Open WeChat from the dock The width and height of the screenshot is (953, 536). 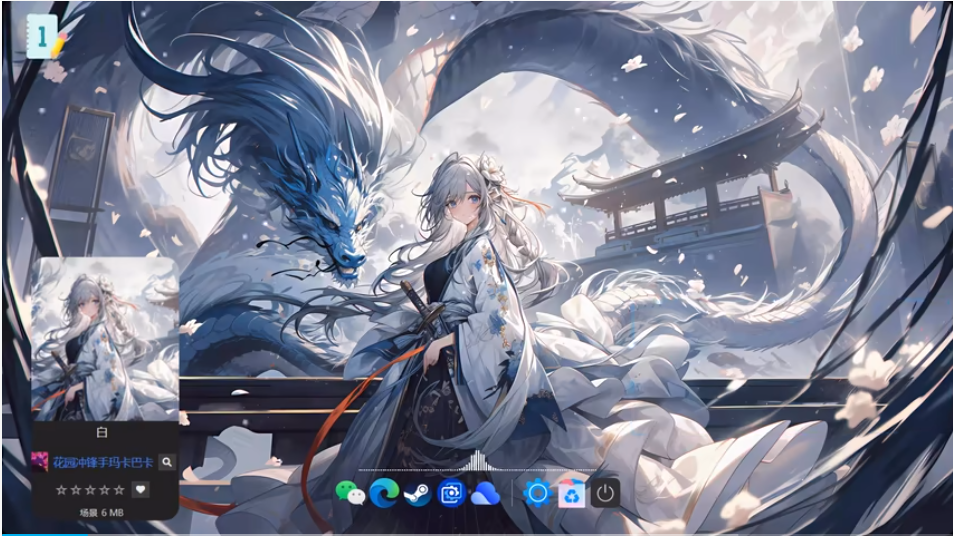(350, 493)
